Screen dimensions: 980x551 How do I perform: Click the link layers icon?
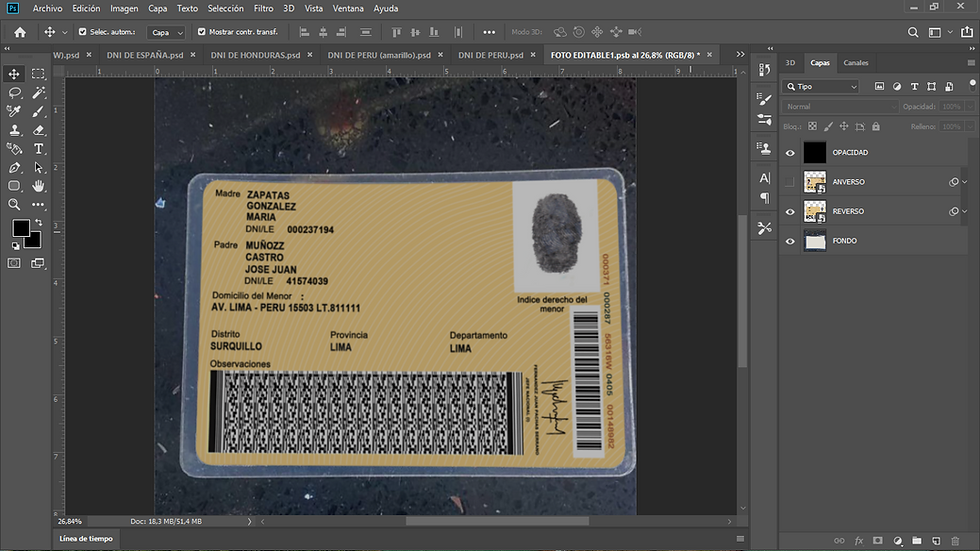[x=839, y=540]
